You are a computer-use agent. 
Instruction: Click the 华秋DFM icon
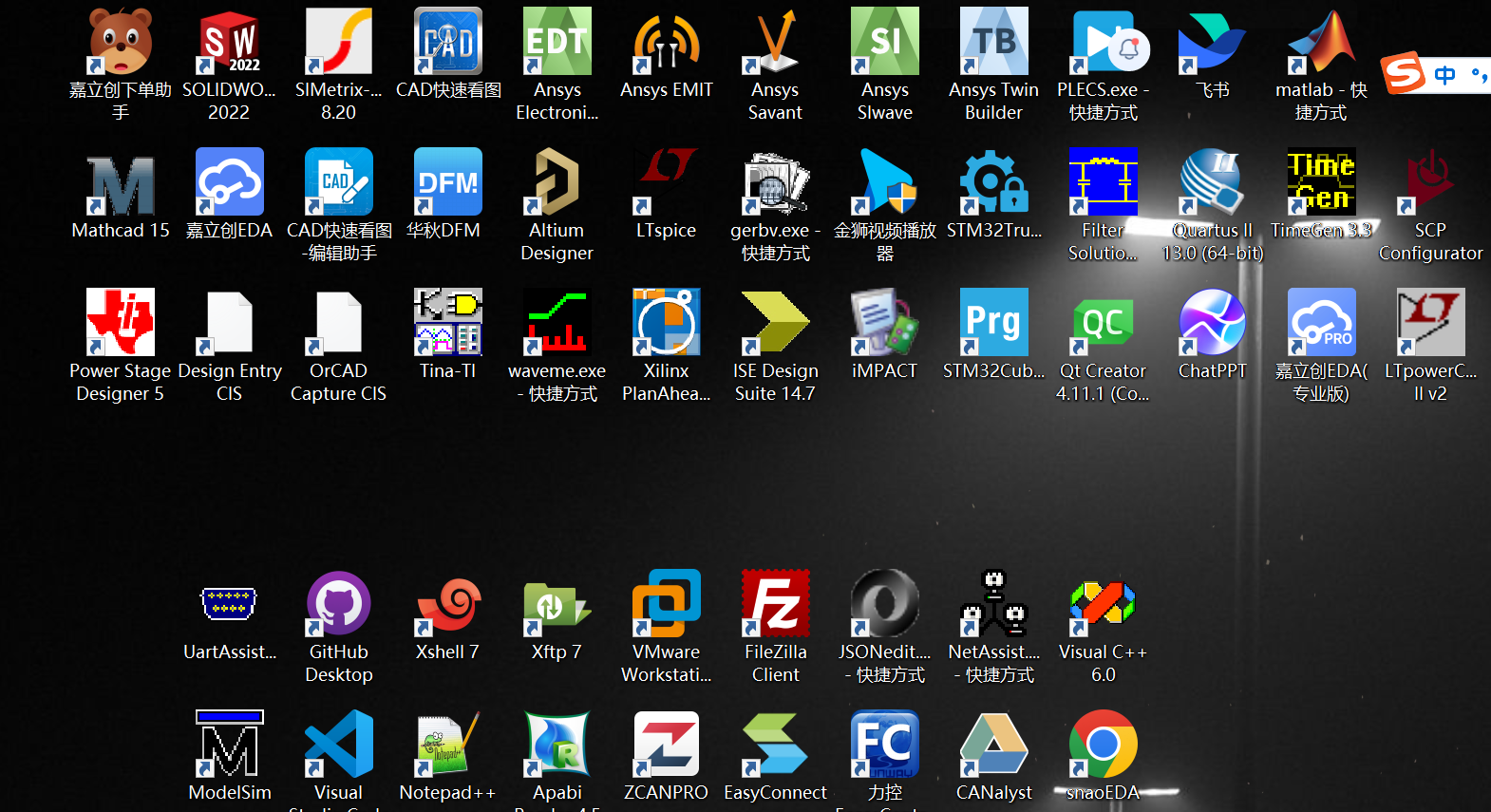pos(447,182)
